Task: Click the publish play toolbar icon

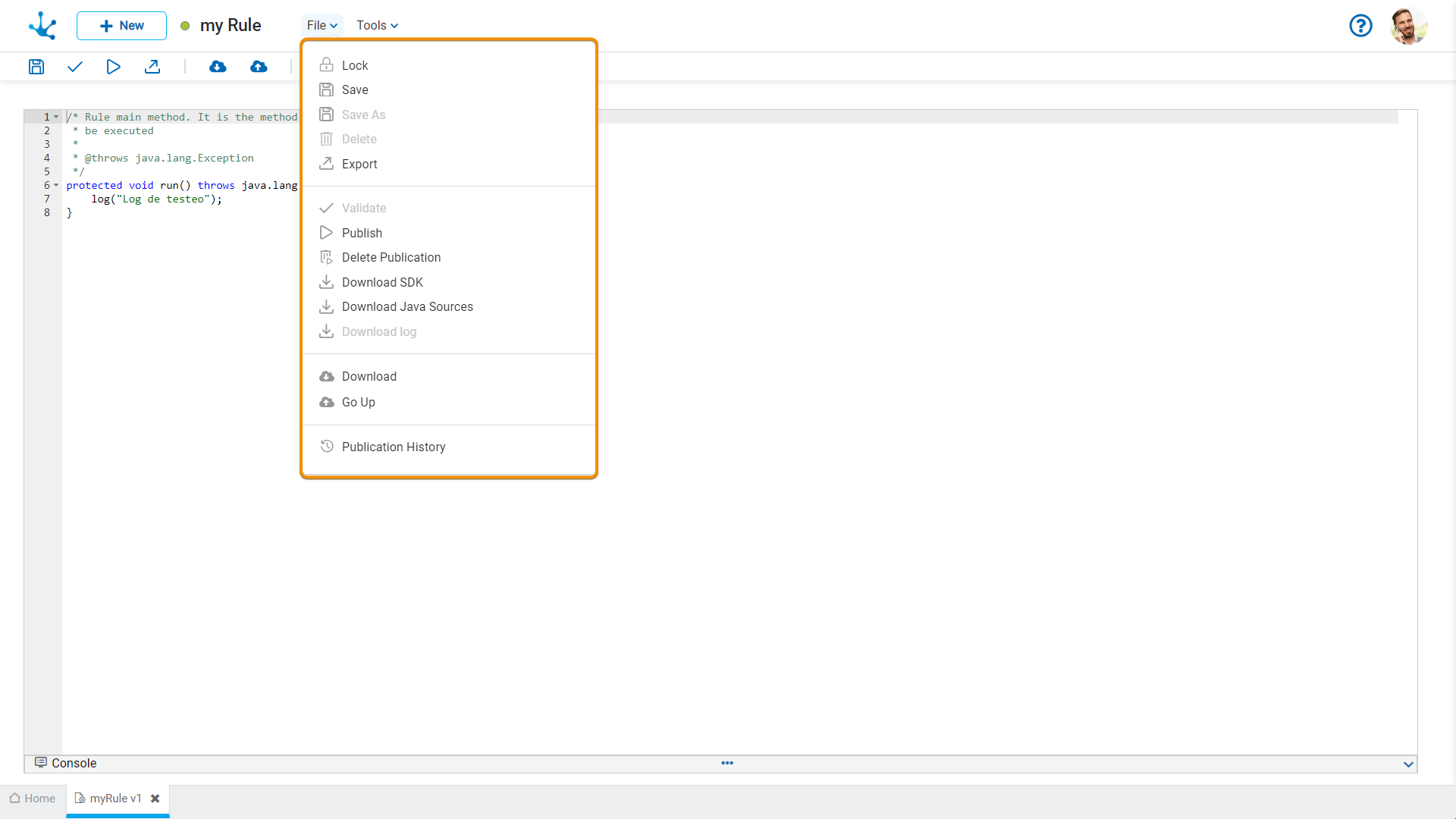Action: pos(113,67)
